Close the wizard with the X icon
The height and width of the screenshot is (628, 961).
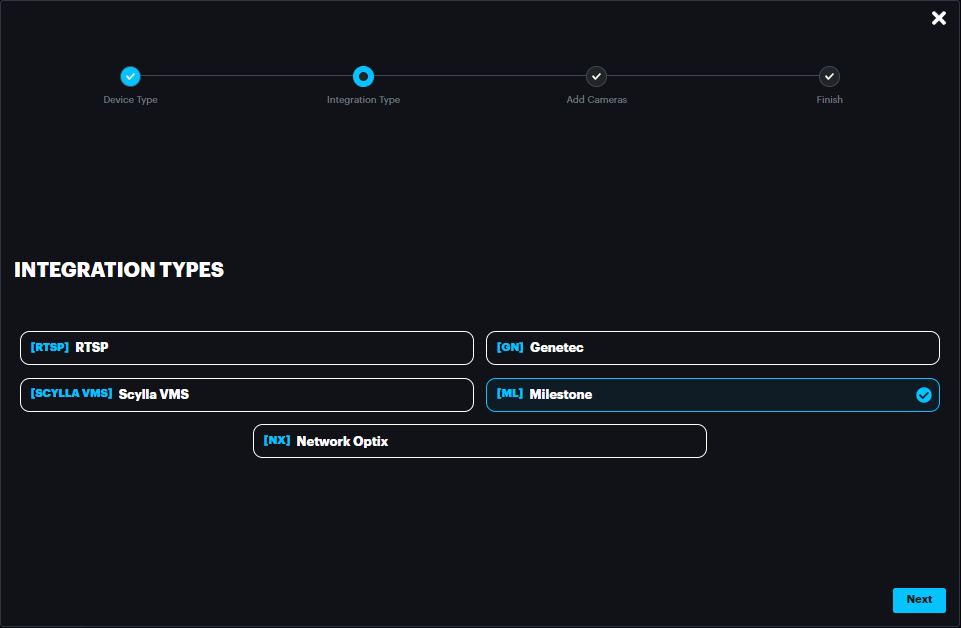[938, 18]
